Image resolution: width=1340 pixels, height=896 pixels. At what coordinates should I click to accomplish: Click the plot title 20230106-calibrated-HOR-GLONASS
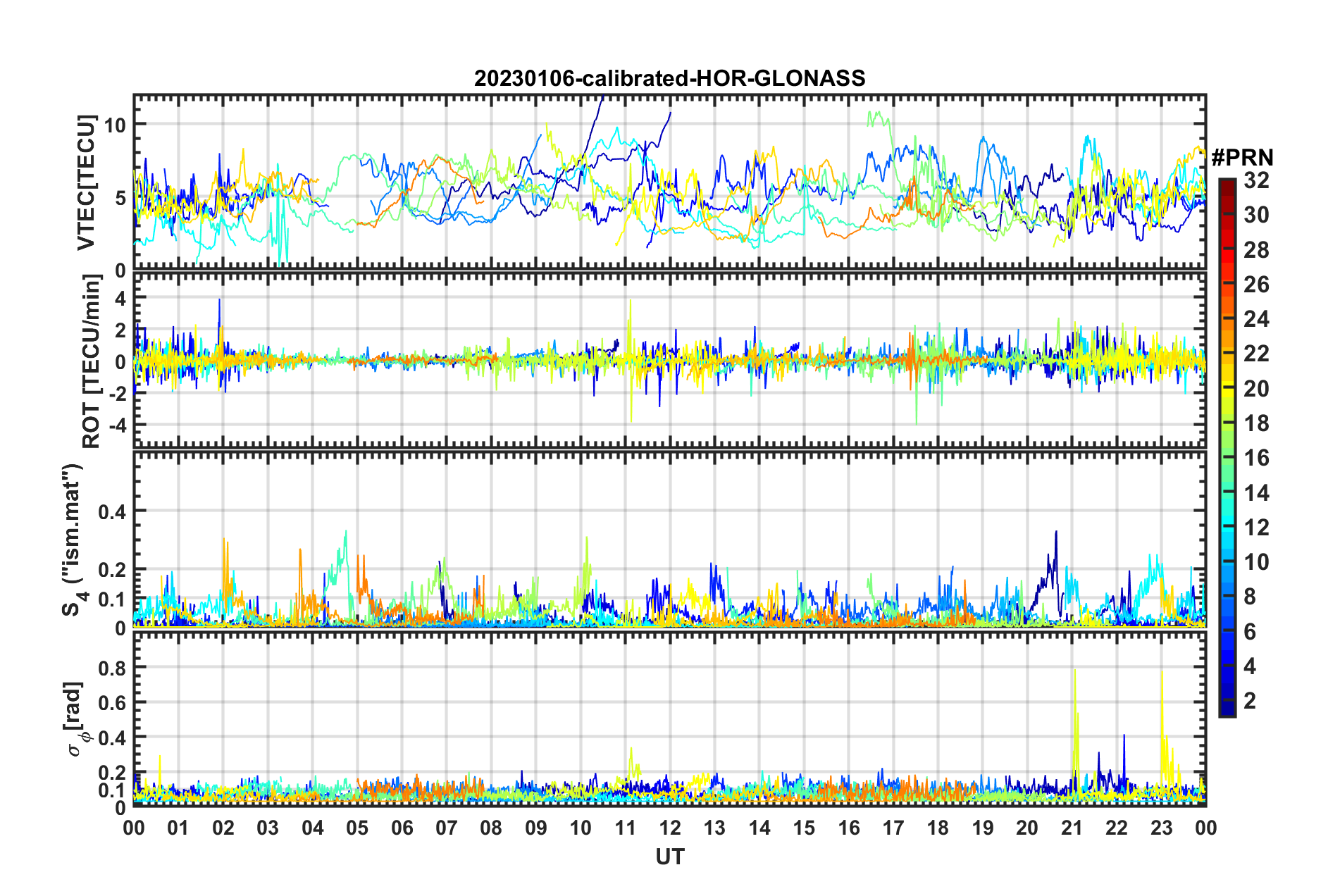click(x=669, y=78)
